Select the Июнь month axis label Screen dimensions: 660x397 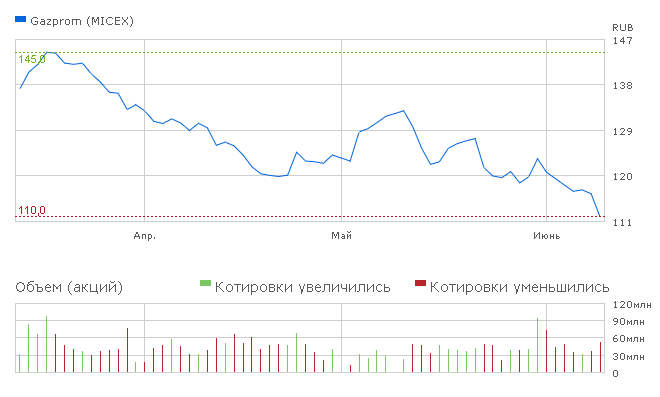coord(546,236)
